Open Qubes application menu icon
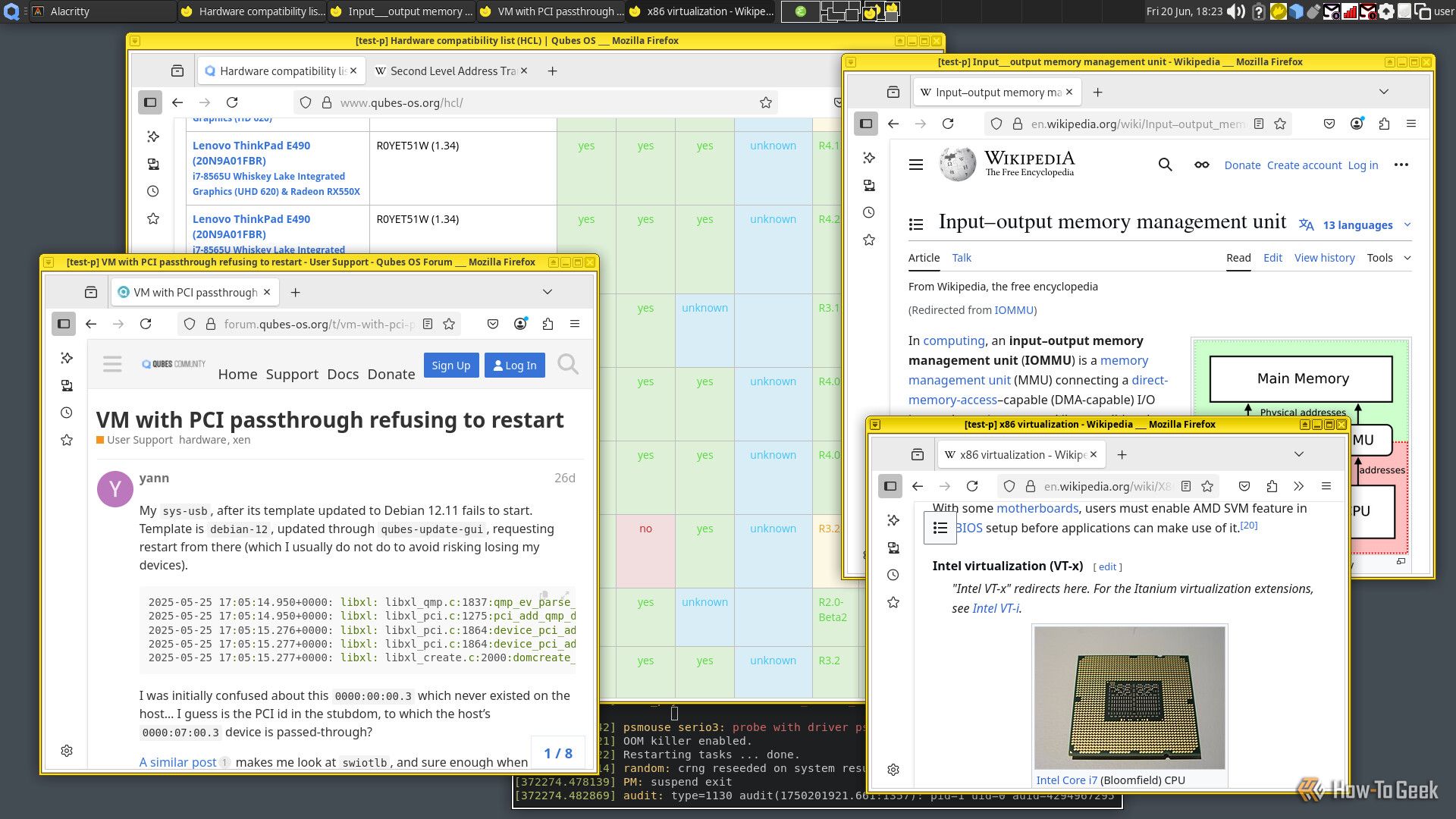The width and height of the screenshot is (1456, 819). click(11, 11)
